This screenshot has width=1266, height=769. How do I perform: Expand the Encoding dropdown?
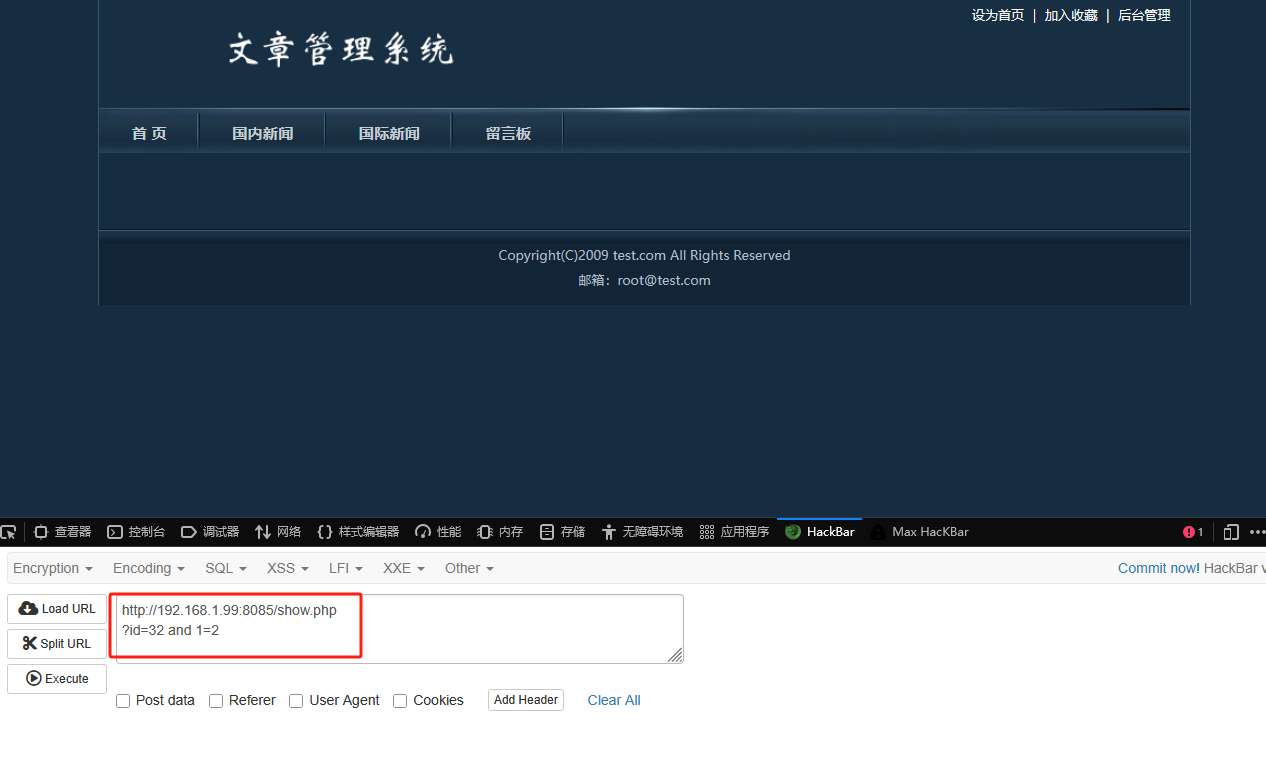coord(149,568)
